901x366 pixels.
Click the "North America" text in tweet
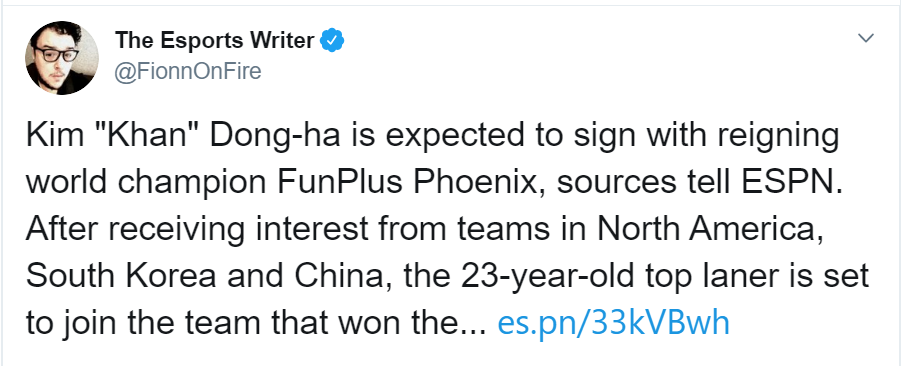pyautogui.click(x=706, y=229)
